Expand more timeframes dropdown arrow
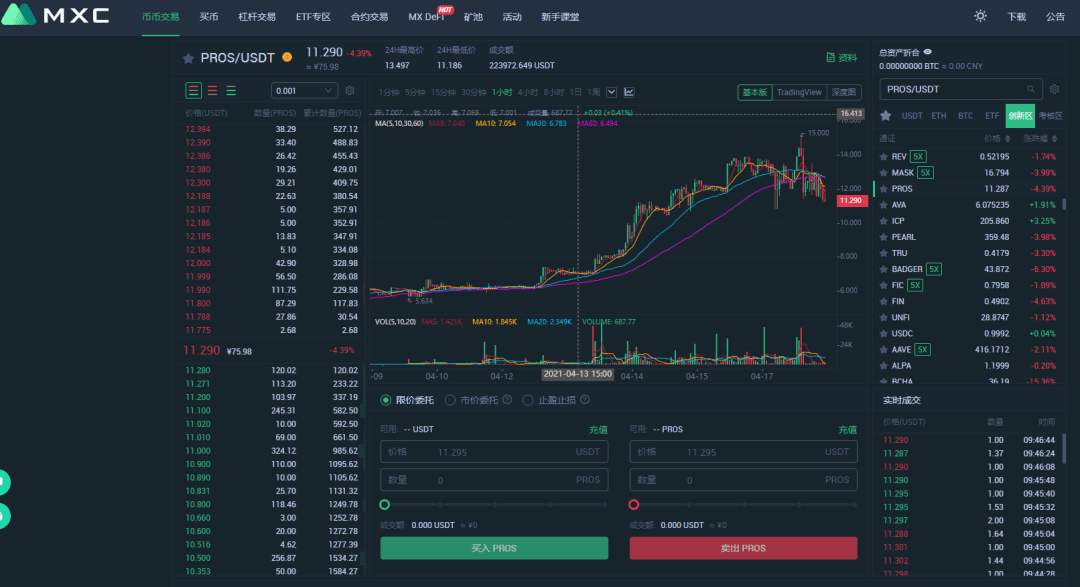Image resolution: width=1080 pixels, height=587 pixels. tap(611, 92)
